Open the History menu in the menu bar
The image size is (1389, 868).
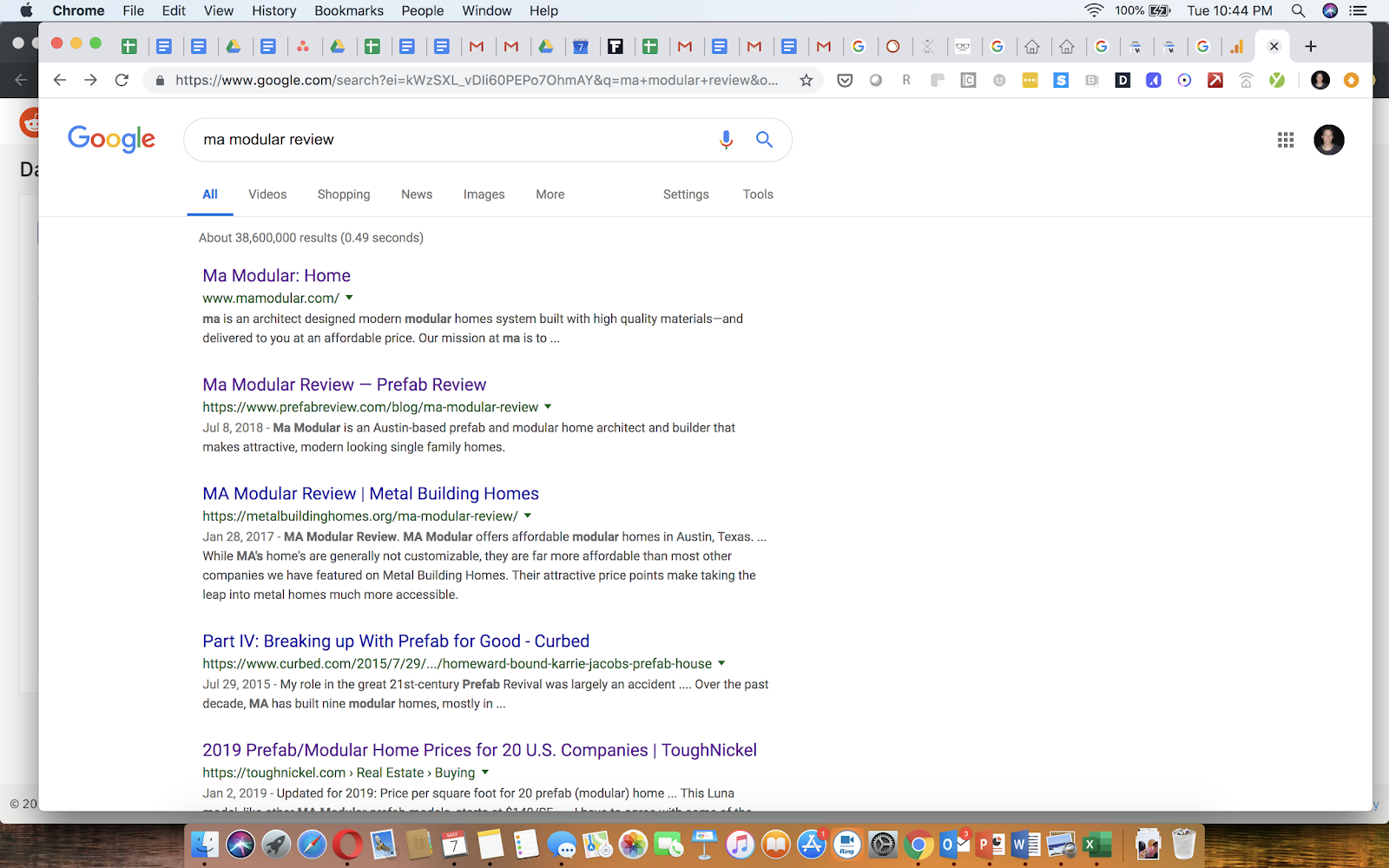click(x=274, y=10)
